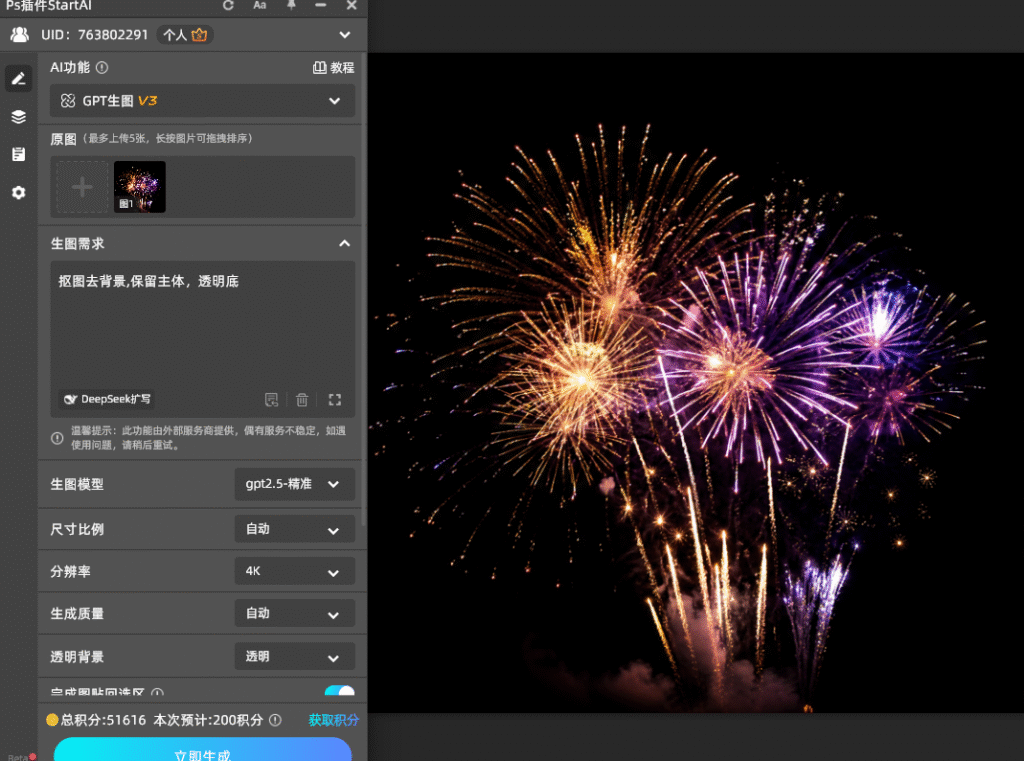Open the 透明背景 dropdown
This screenshot has width=1024, height=761.
[x=295, y=656]
